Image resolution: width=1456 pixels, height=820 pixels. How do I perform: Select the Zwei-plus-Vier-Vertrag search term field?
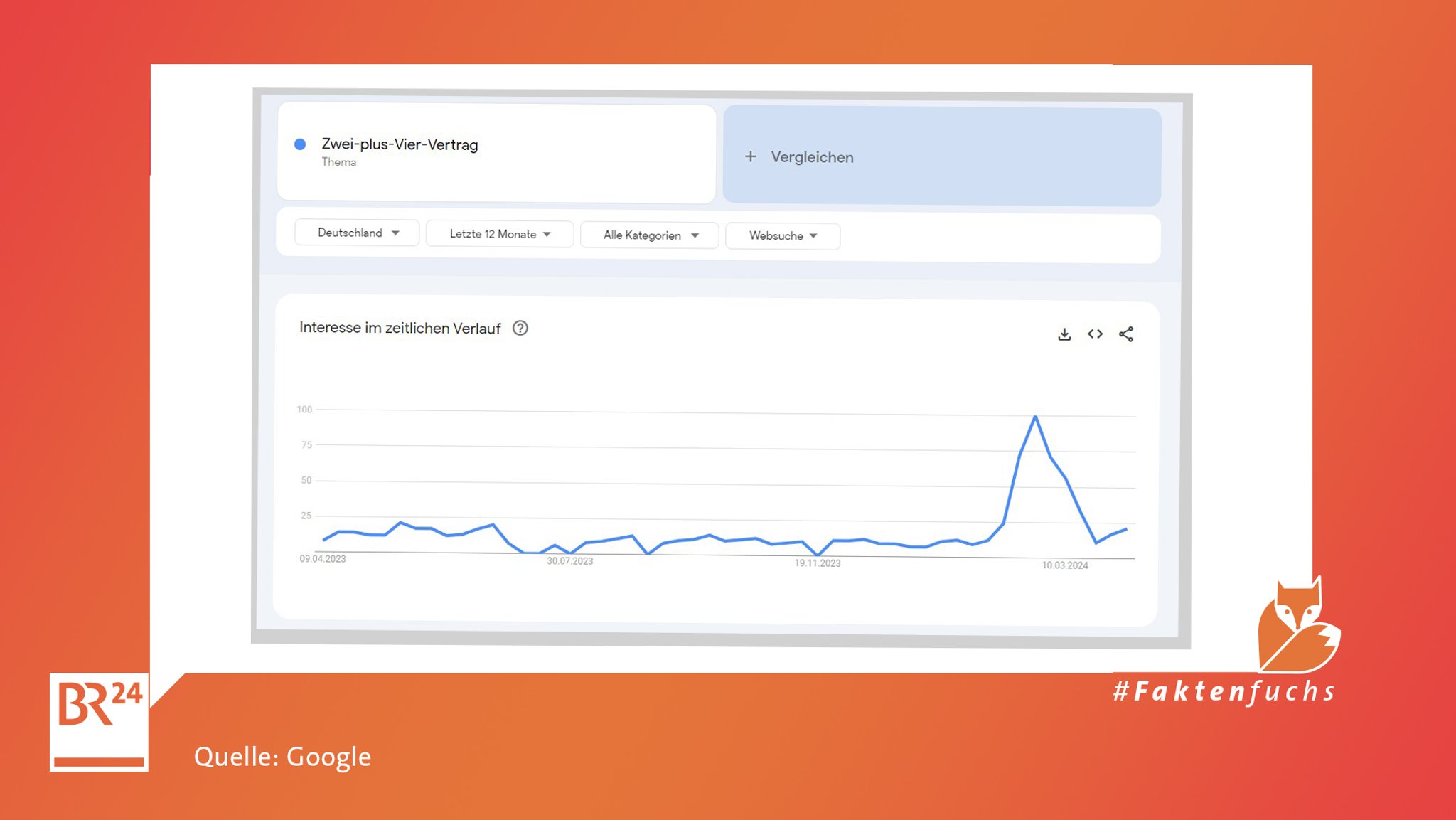click(496, 153)
